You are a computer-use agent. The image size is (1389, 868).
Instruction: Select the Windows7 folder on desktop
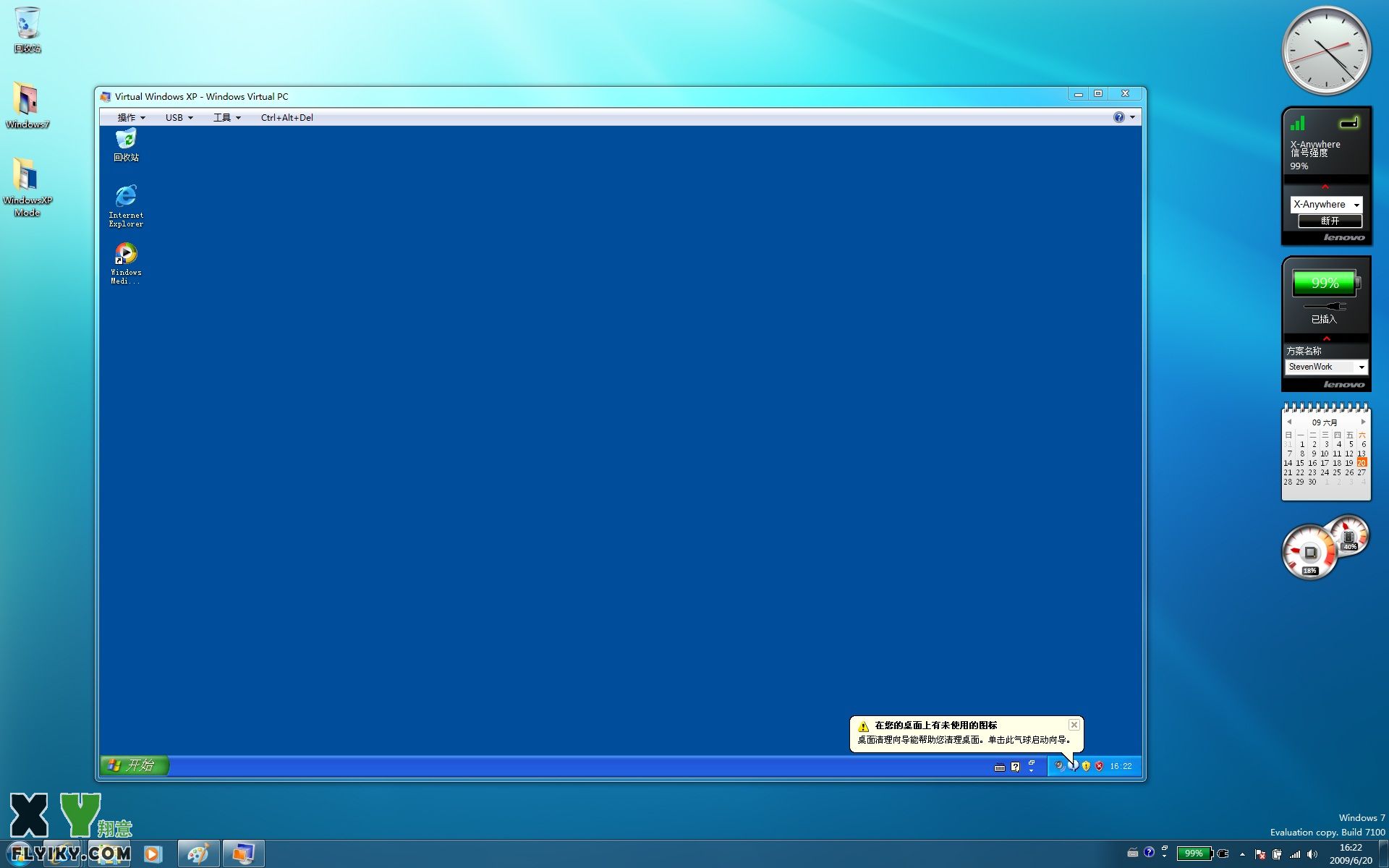click(27, 105)
